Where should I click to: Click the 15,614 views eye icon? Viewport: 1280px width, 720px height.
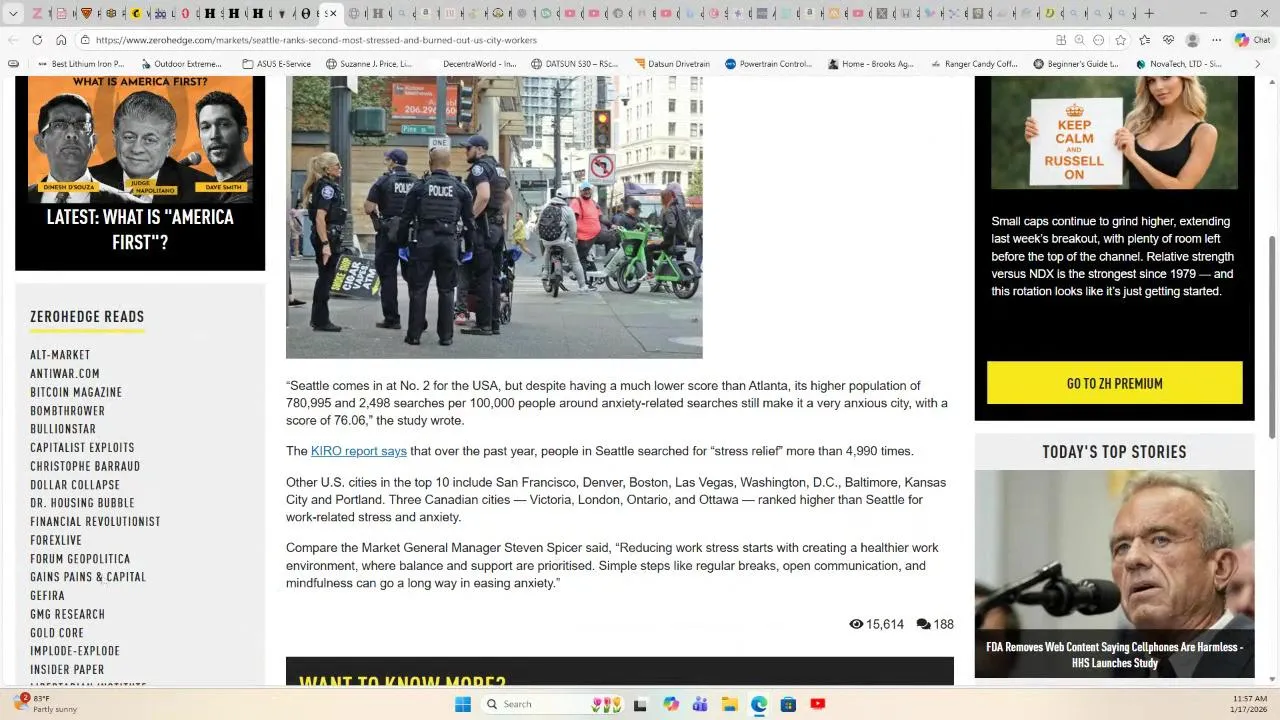[x=856, y=624]
